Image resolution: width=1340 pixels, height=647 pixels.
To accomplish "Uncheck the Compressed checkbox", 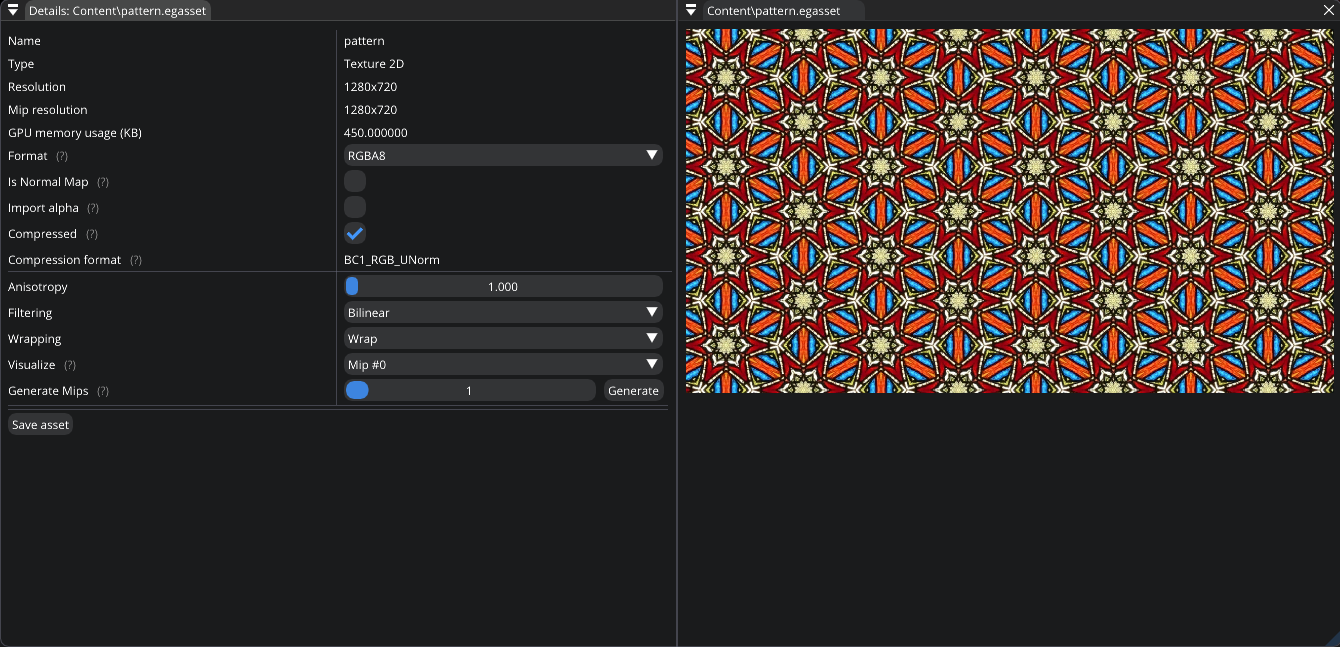I will tap(355, 233).
